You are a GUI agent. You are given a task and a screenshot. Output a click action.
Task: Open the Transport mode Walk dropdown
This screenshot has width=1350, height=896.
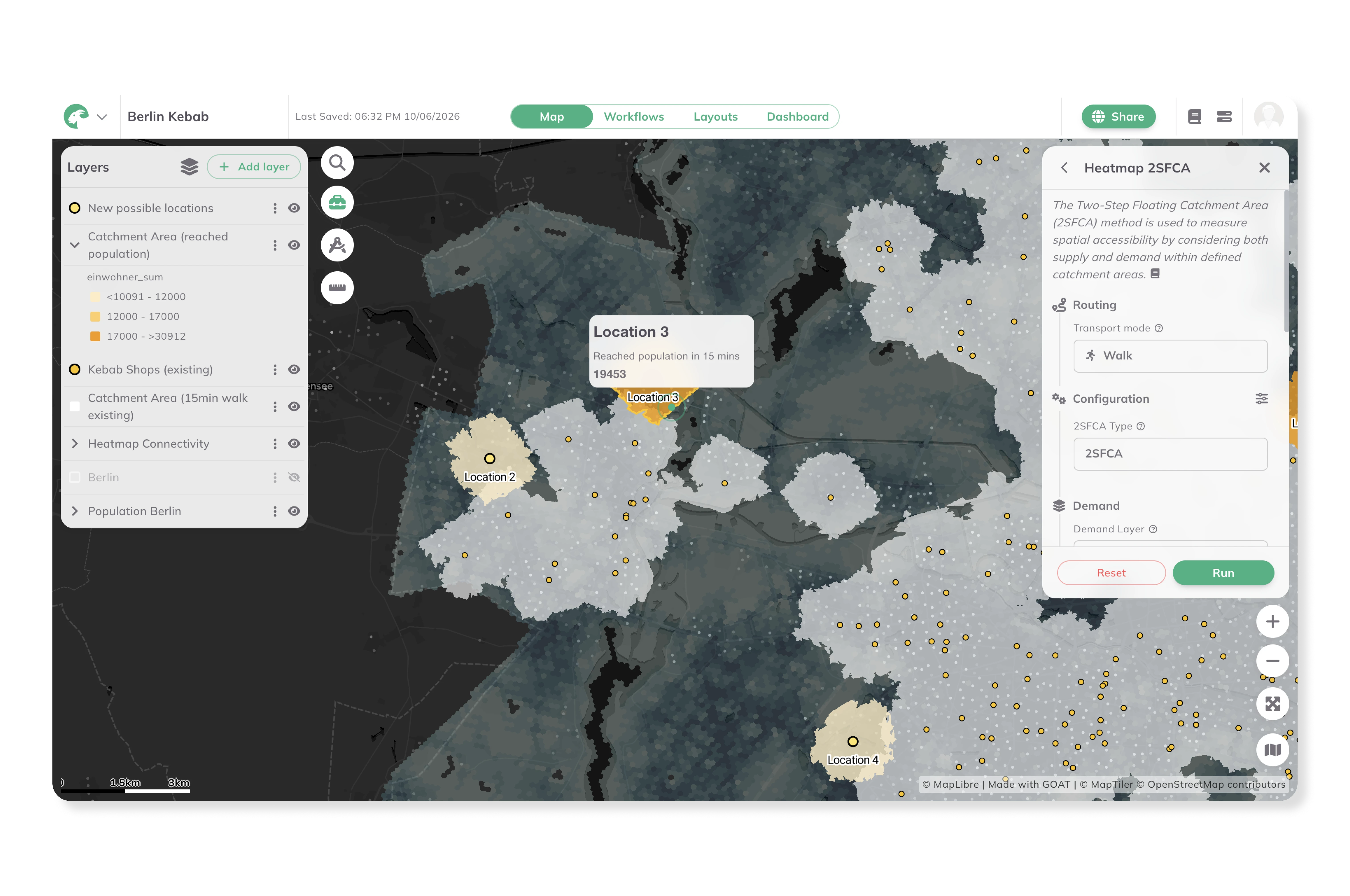(x=1170, y=356)
